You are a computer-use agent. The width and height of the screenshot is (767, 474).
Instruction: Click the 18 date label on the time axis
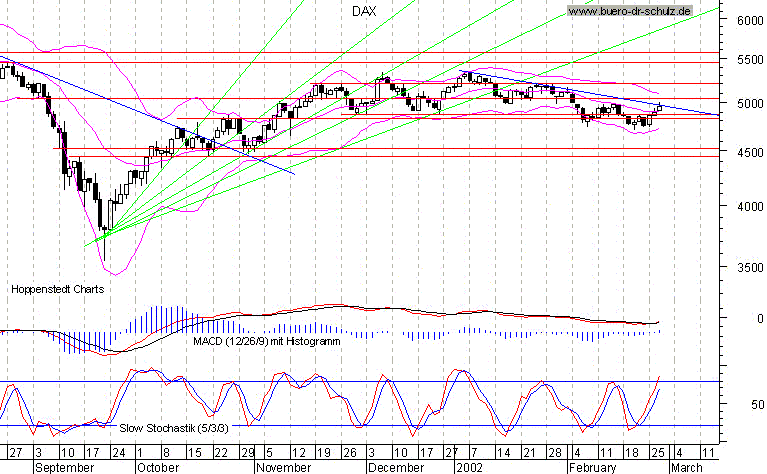[632, 452]
